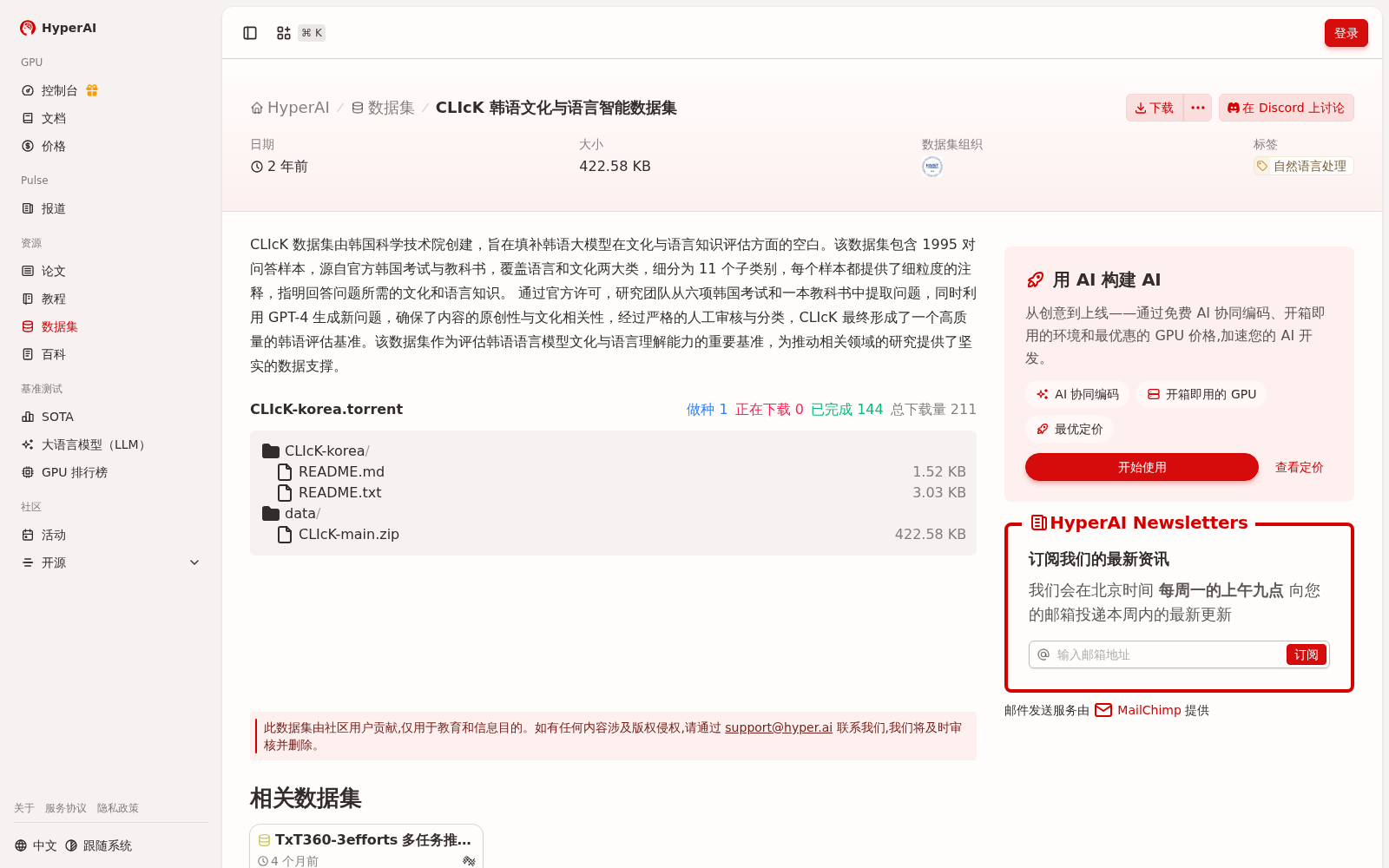Click the 登录 button
Screen dimensions: 1389x868
pyautogui.click(x=1346, y=33)
